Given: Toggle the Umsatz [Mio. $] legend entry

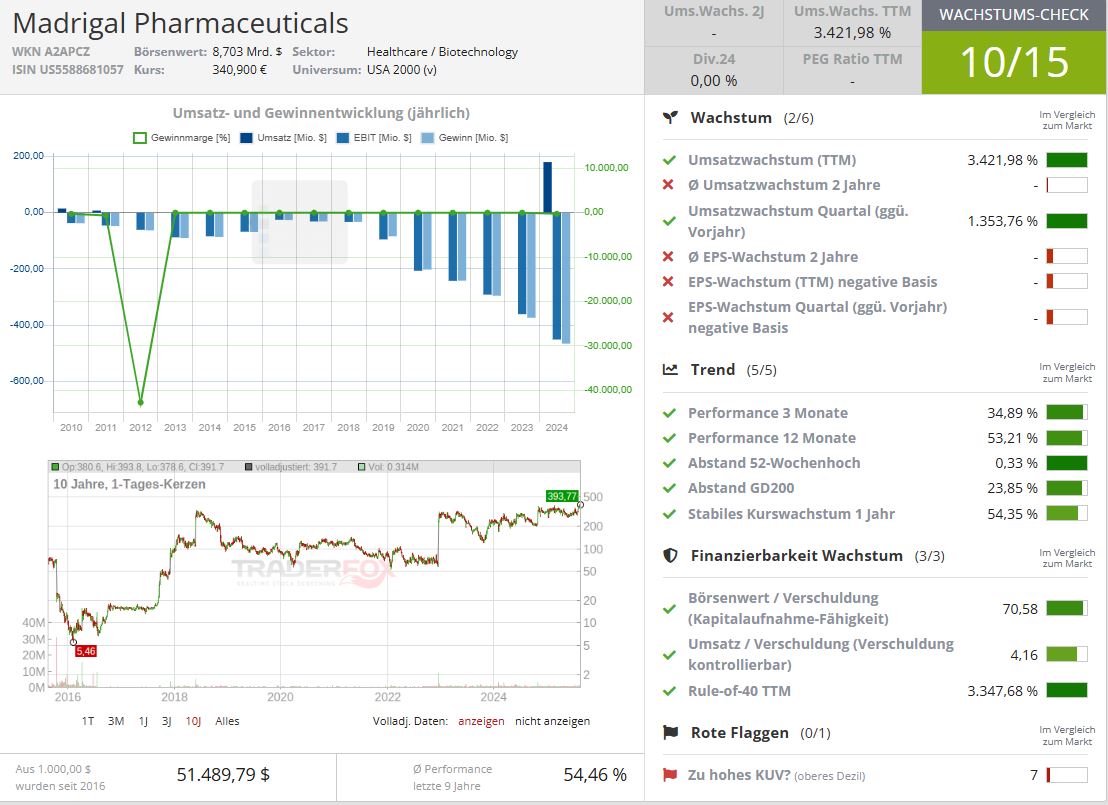Looking at the screenshot, I should point(283,138).
